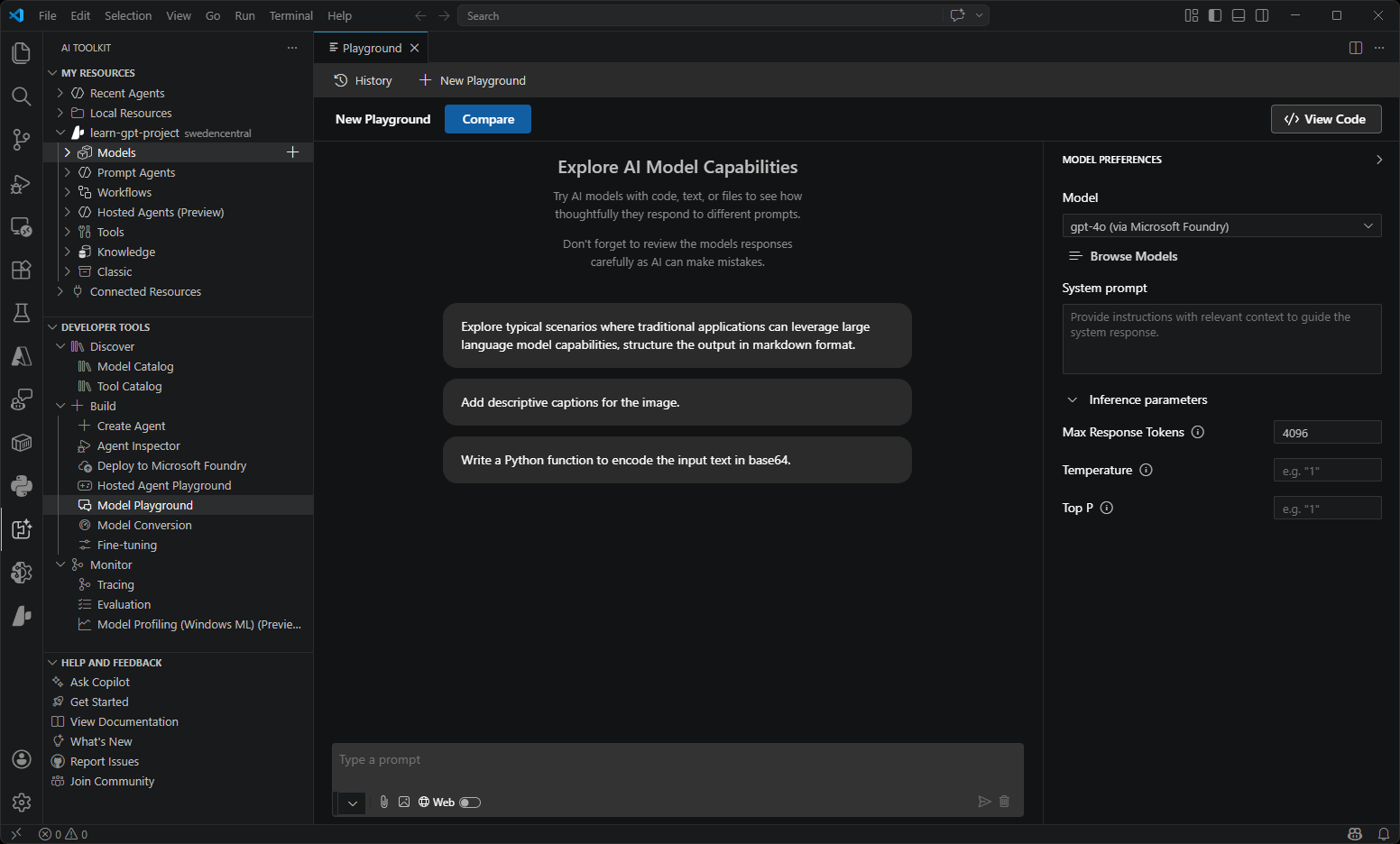Attach an image via the image icon
The image size is (1400, 844).
404,802
